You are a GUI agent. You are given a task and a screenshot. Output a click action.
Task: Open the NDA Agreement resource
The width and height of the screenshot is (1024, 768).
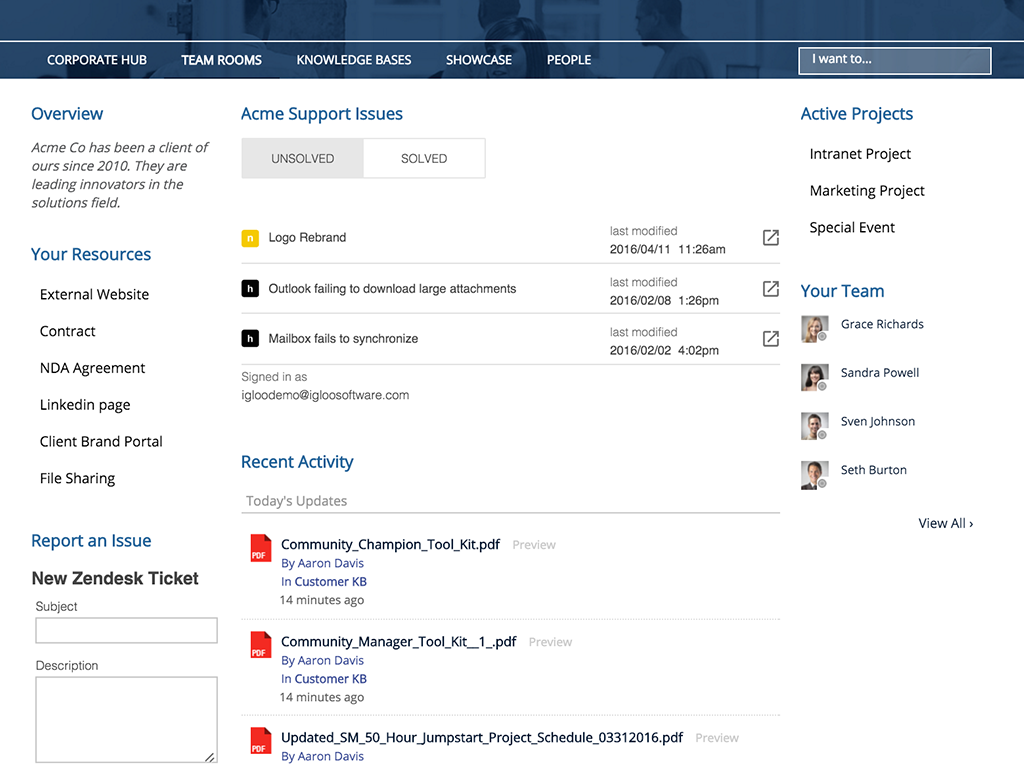[x=92, y=367]
